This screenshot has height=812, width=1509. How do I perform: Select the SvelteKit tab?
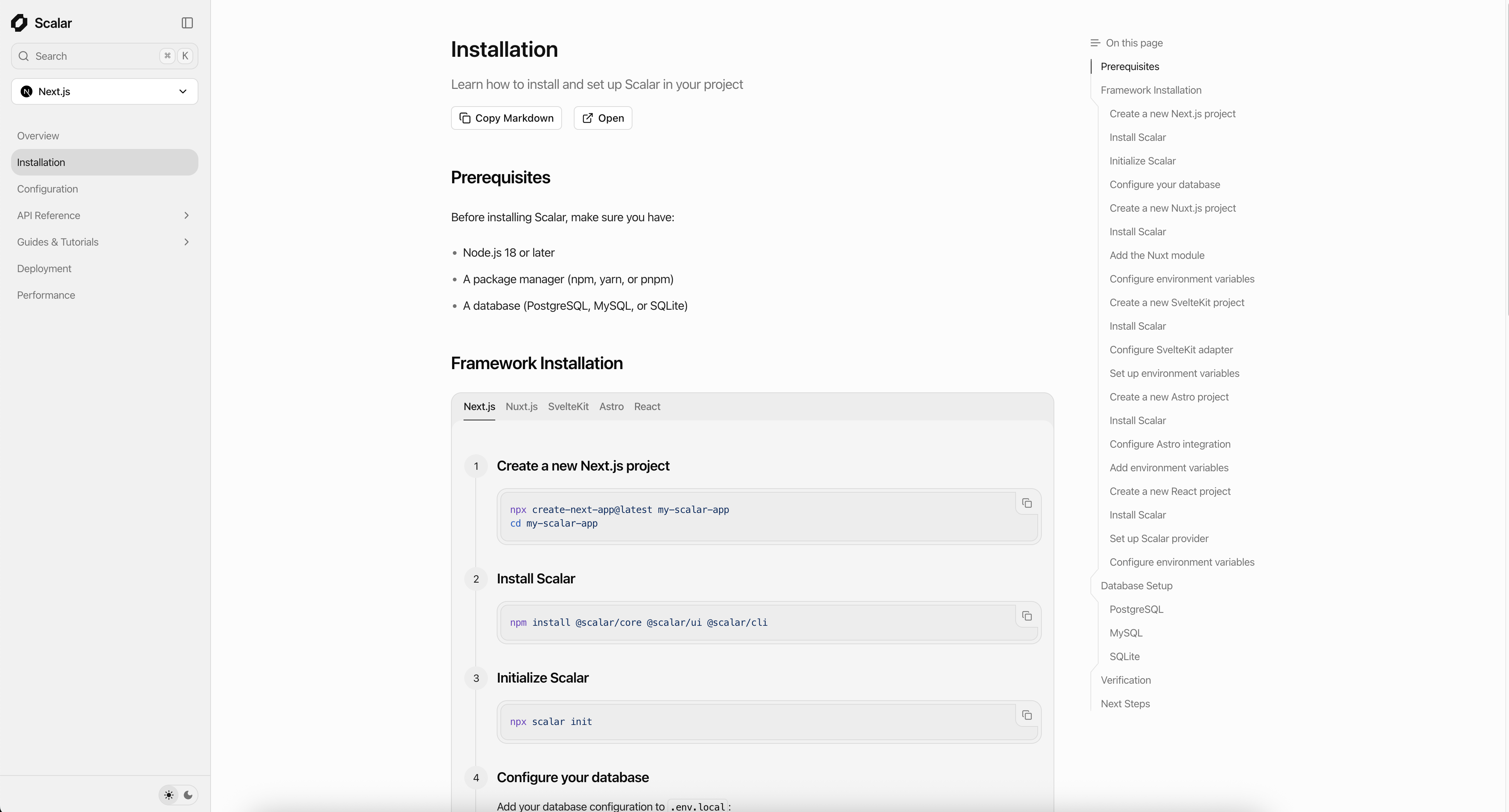pos(568,407)
